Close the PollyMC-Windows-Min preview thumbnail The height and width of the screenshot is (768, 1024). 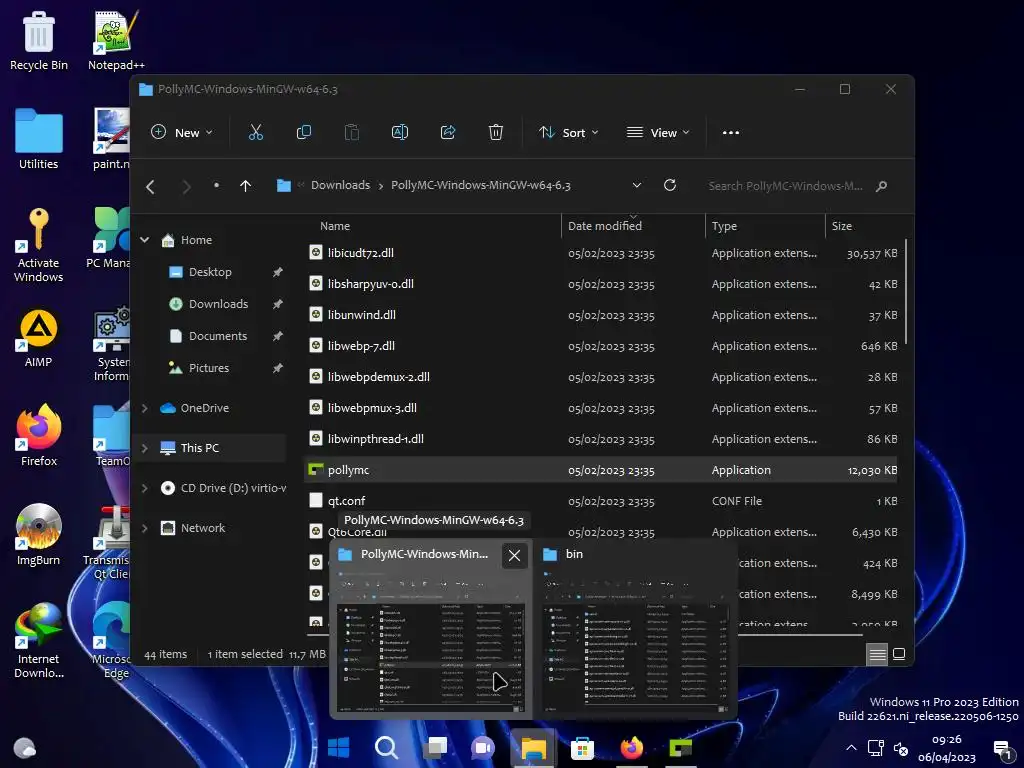point(515,556)
